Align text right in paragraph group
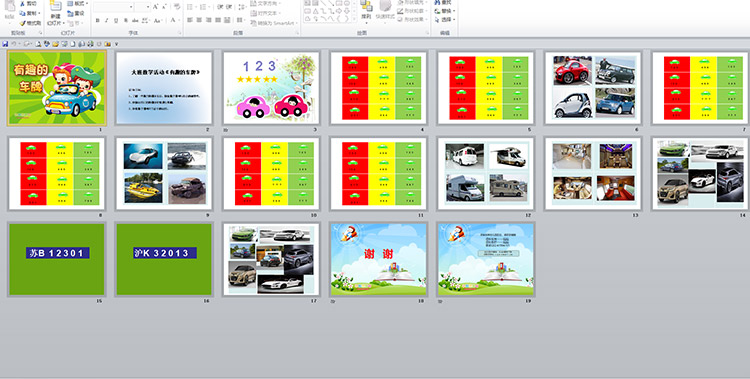This screenshot has height=379, width=750. (x=209, y=21)
